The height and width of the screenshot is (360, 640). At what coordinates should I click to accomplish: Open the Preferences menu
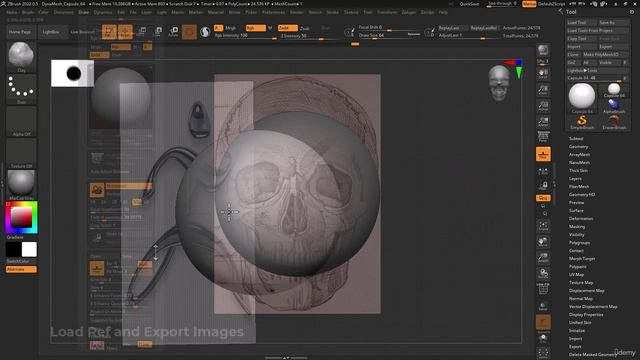(273, 12)
